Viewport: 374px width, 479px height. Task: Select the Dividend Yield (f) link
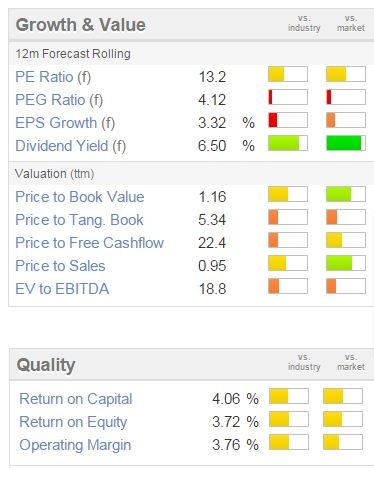pyautogui.click(x=71, y=146)
